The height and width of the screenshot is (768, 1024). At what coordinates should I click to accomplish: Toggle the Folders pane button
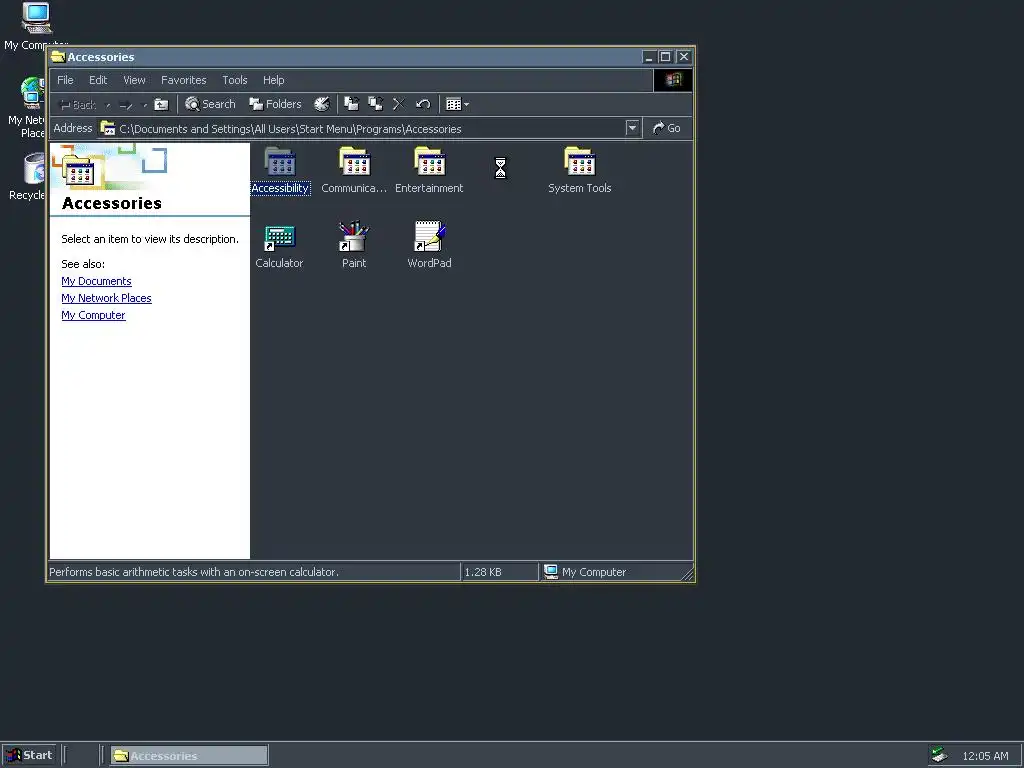[275, 104]
